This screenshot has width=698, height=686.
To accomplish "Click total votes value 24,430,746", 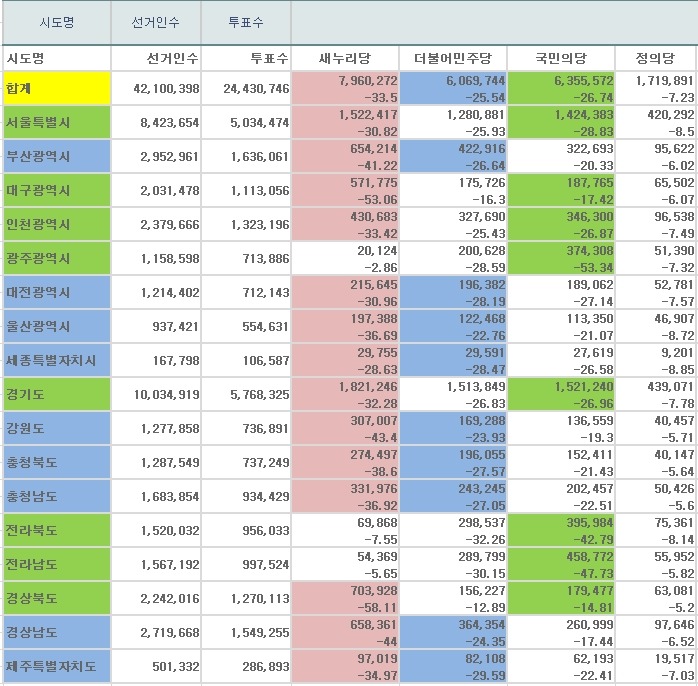I will pyautogui.click(x=256, y=89).
